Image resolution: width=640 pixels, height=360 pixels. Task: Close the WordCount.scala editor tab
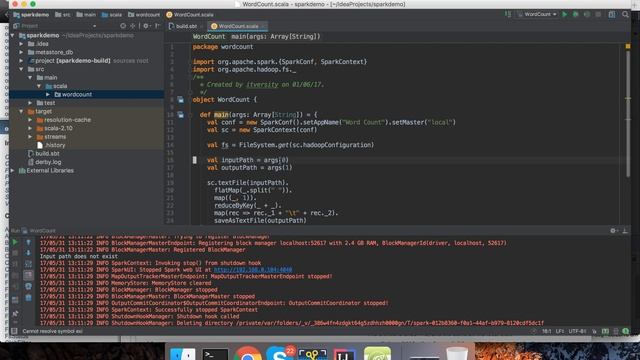coord(264,26)
